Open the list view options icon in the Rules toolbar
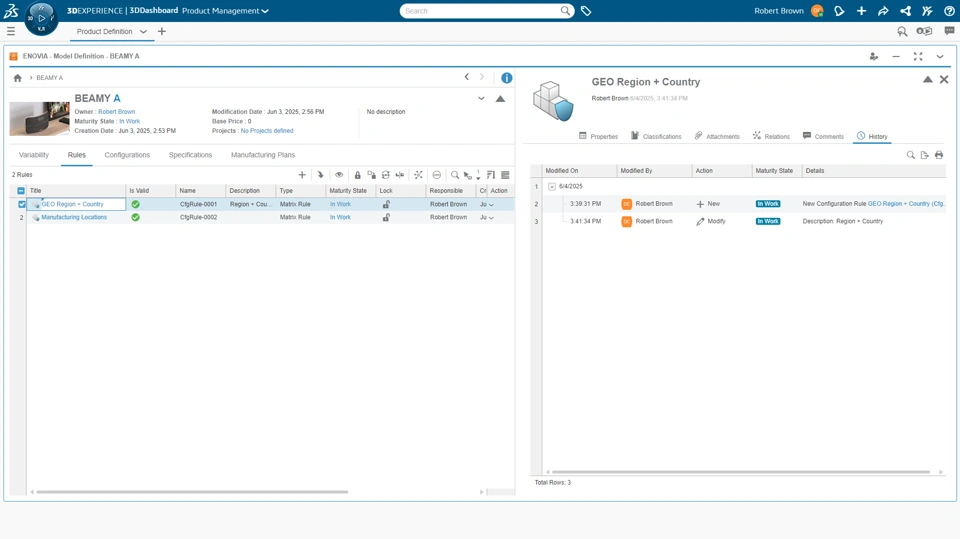 click(505, 175)
